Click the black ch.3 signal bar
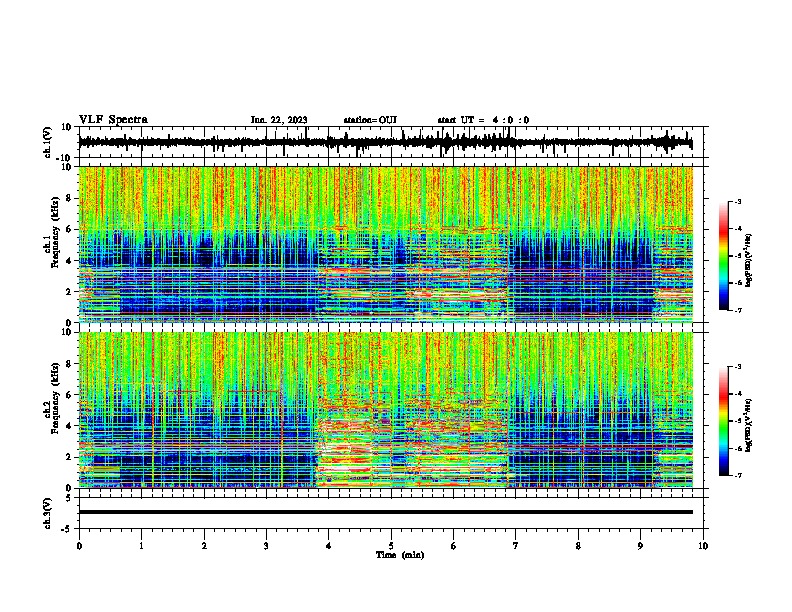 [385, 512]
